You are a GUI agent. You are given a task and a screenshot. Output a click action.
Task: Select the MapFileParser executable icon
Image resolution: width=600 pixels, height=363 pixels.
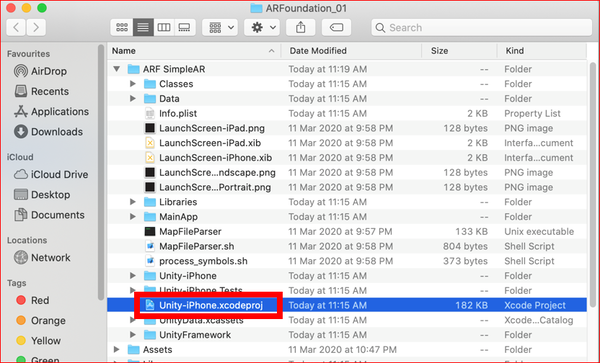coord(150,231)
